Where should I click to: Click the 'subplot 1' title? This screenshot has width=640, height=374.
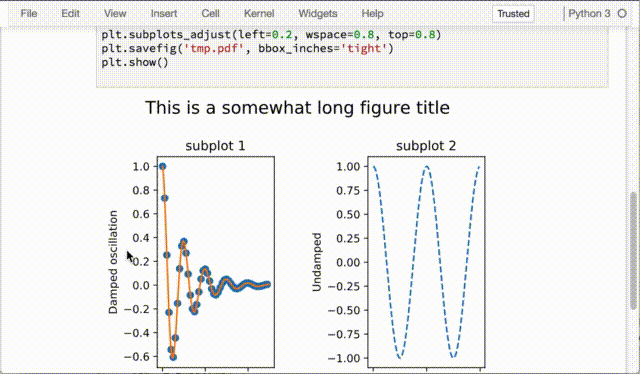[215, 146]
